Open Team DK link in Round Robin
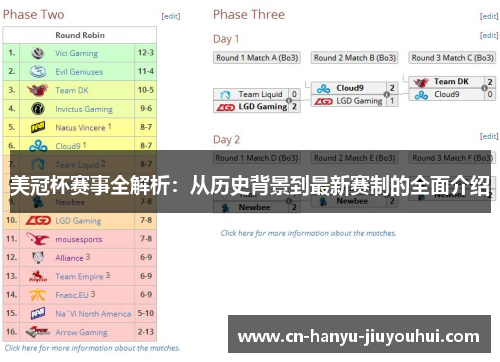Viewport: 500px width, 362px height. (x=72, y=90)
